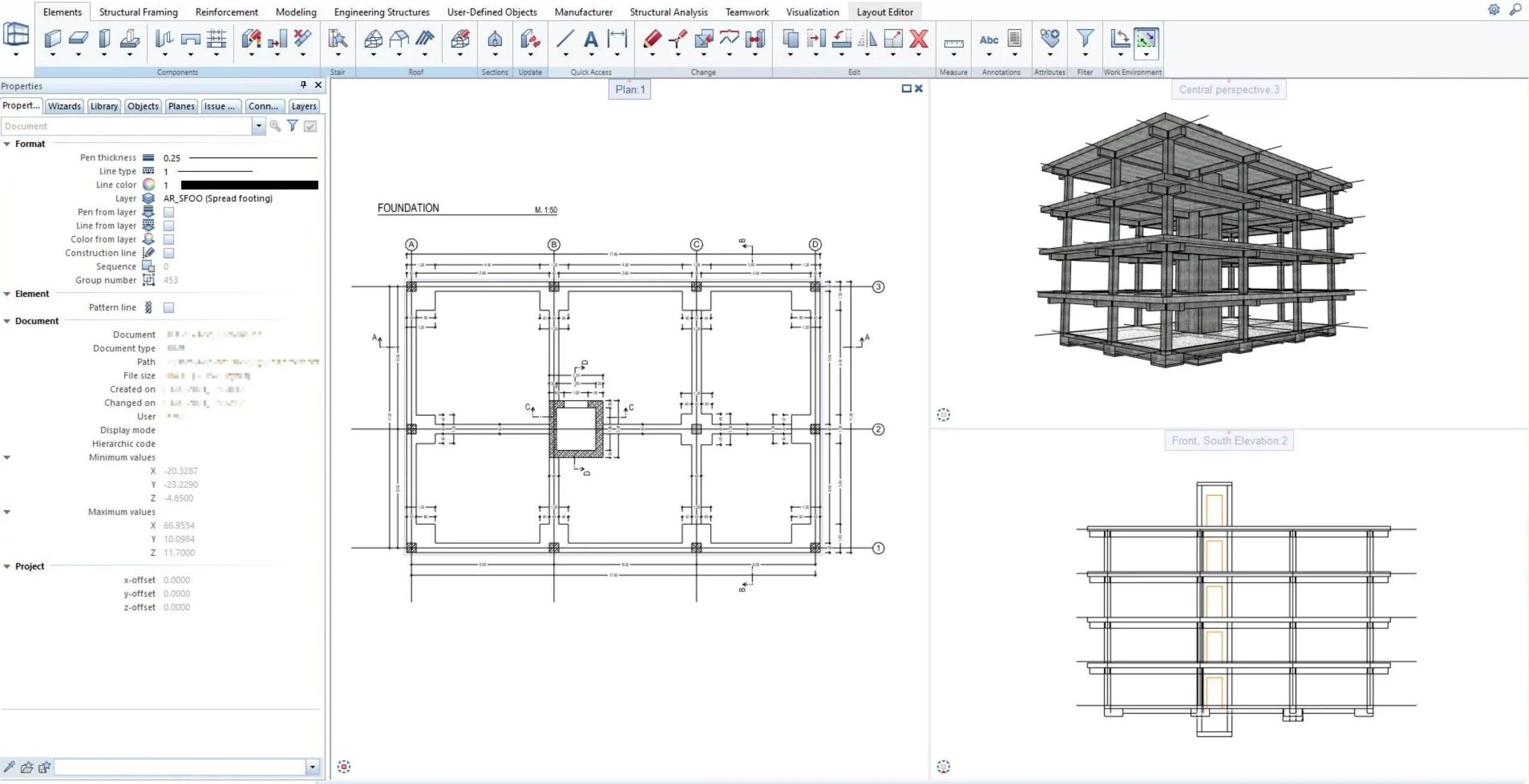
Task: Click the red Modify pencil icon
Action: (x=652, y=39)
